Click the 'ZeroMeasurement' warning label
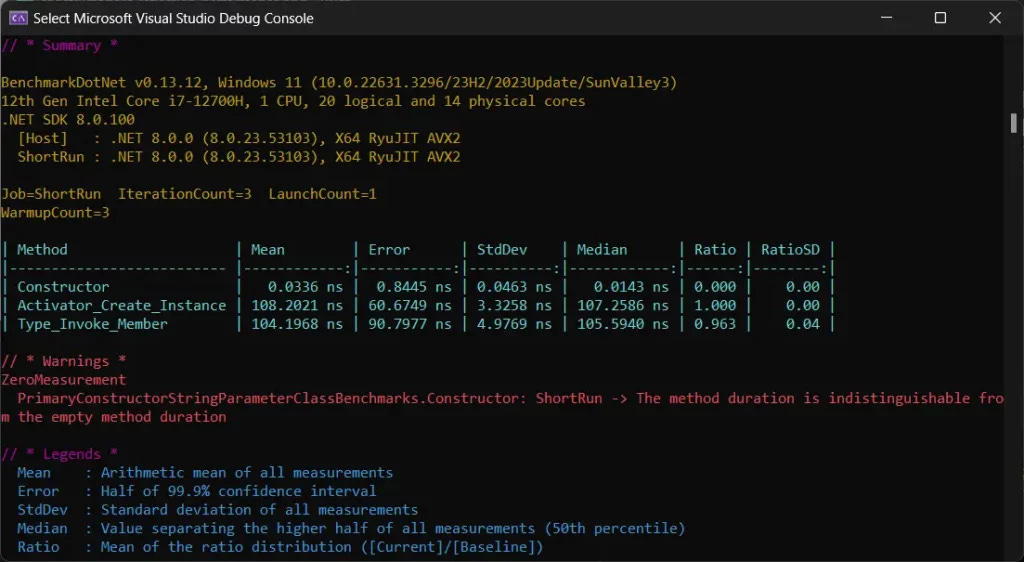This screenshot has width=1024, height=562. (63, 380)
